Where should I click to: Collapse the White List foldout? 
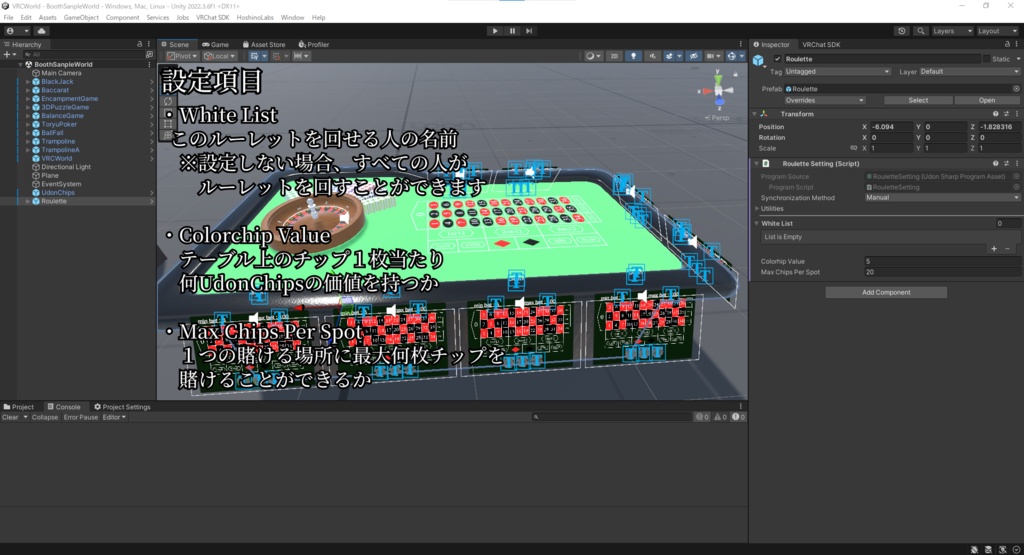756,223
